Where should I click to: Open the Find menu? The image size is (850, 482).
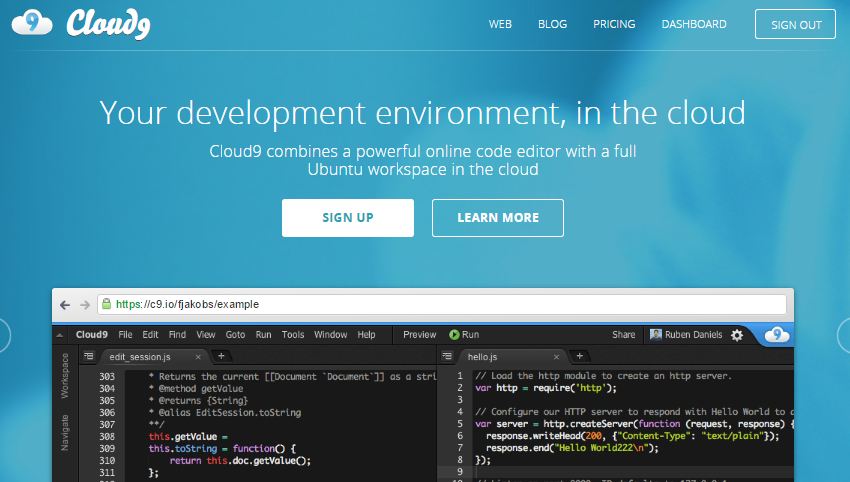tap(177, 335)
